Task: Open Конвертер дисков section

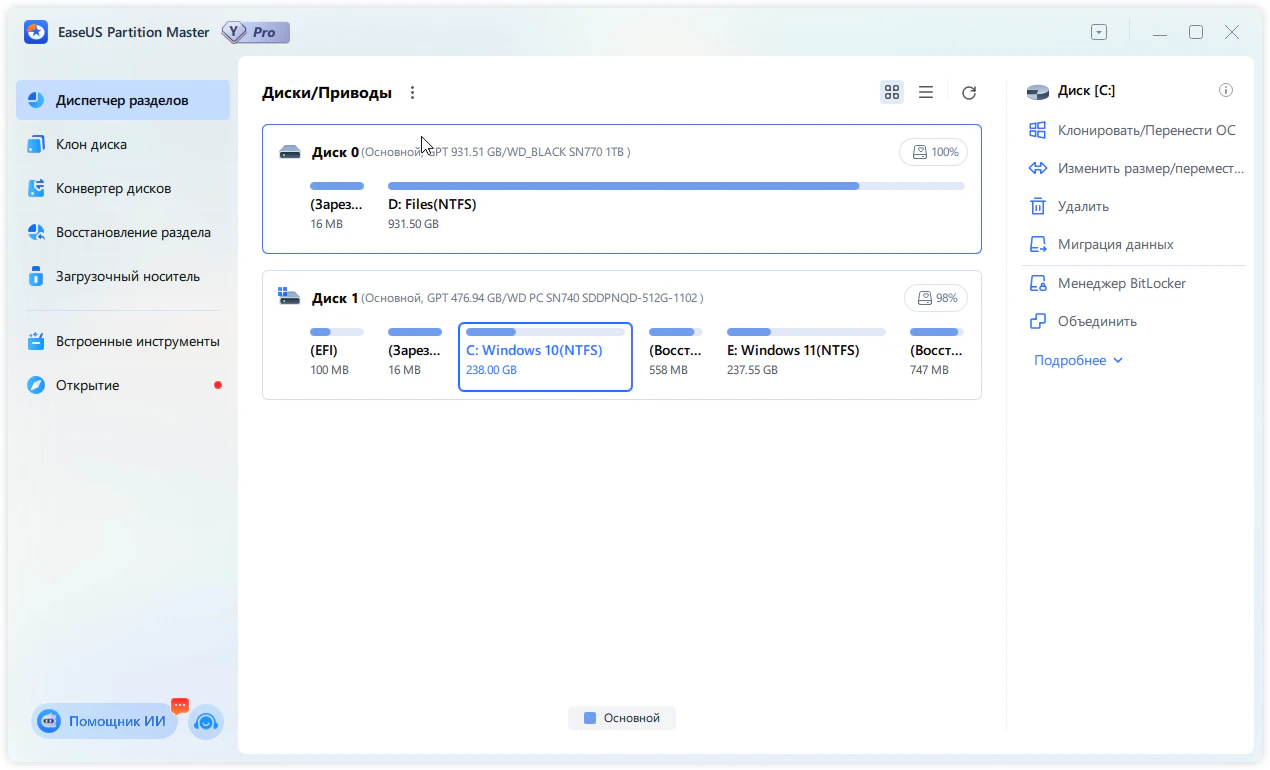Action: point(113,189)
